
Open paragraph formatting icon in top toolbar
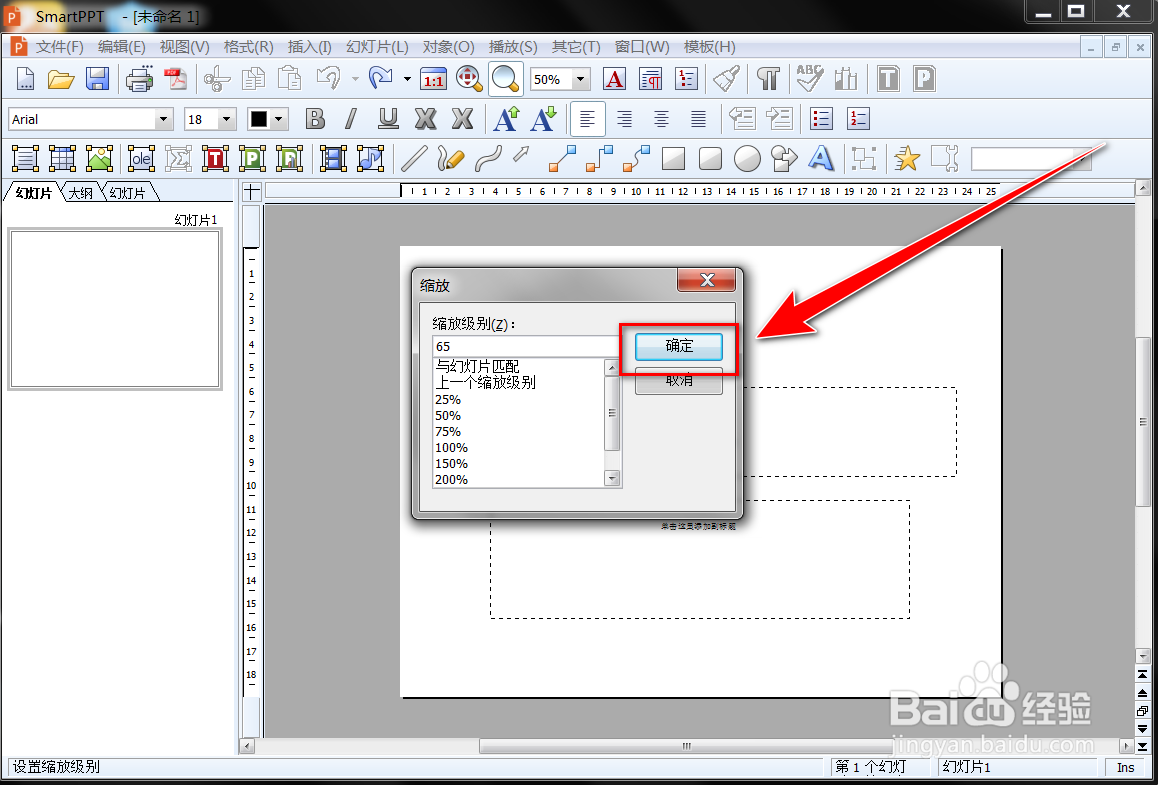[x=651, y=79]
